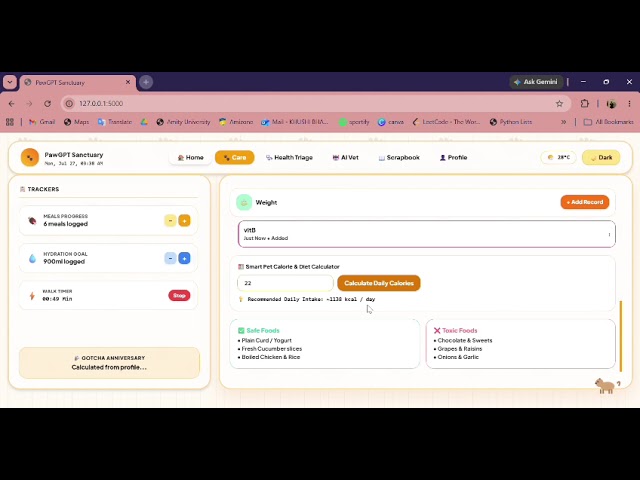Decrease hydration with minus button
Image resolution: width=640 pixels, height=480 pixels.
click(x=170, y=258)
